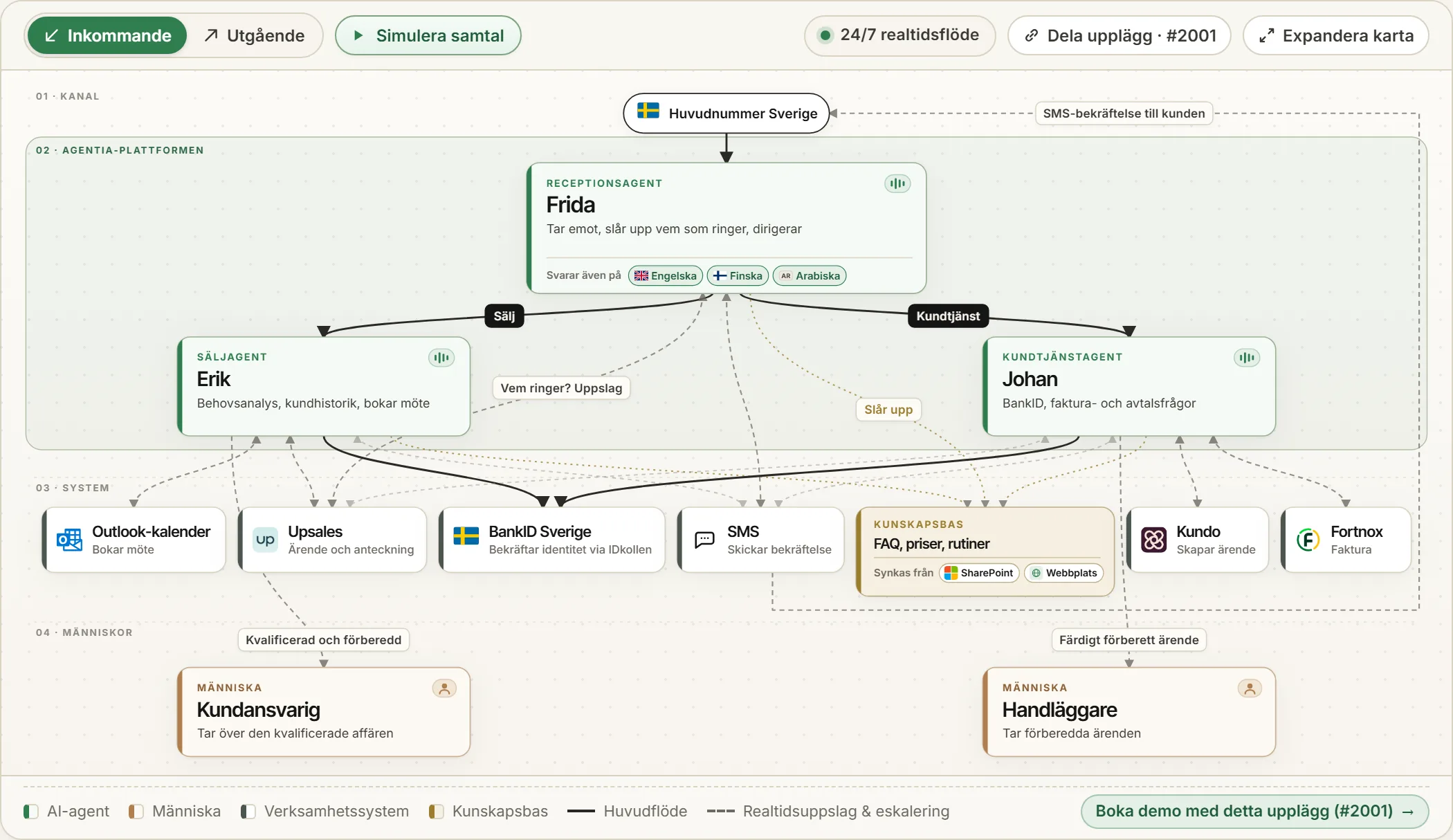Click the person icon on Kundansvarig card
The width and height of the screenshot is (1453, 840).
tap(444, 688)
